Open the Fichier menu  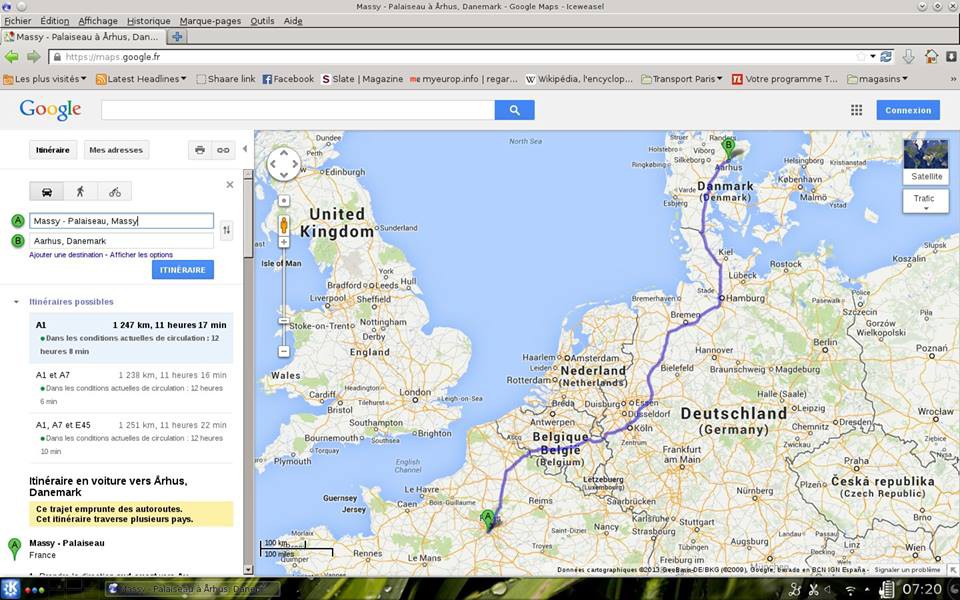point(17,21)
